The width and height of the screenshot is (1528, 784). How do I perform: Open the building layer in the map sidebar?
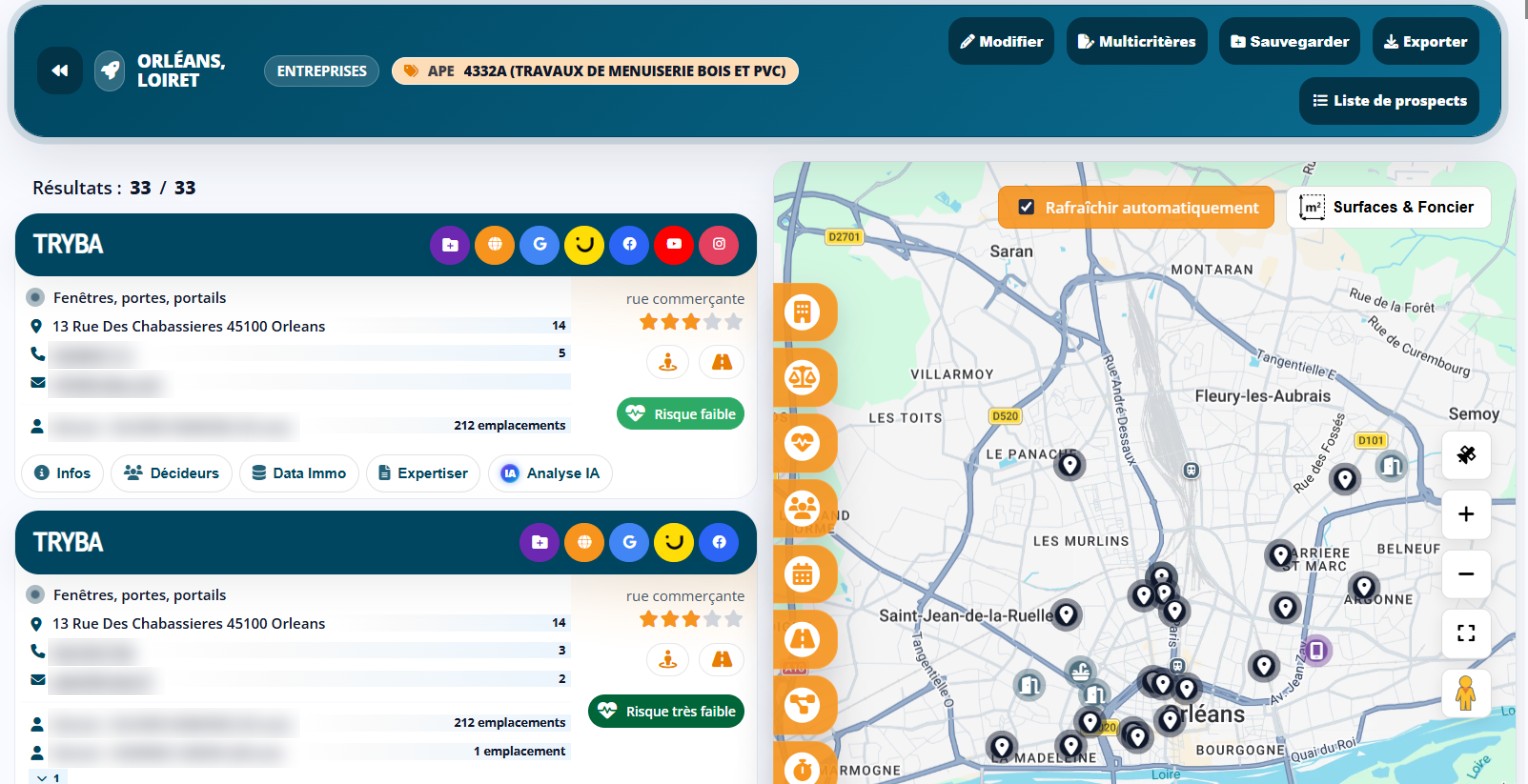click(x=803, y=312)
